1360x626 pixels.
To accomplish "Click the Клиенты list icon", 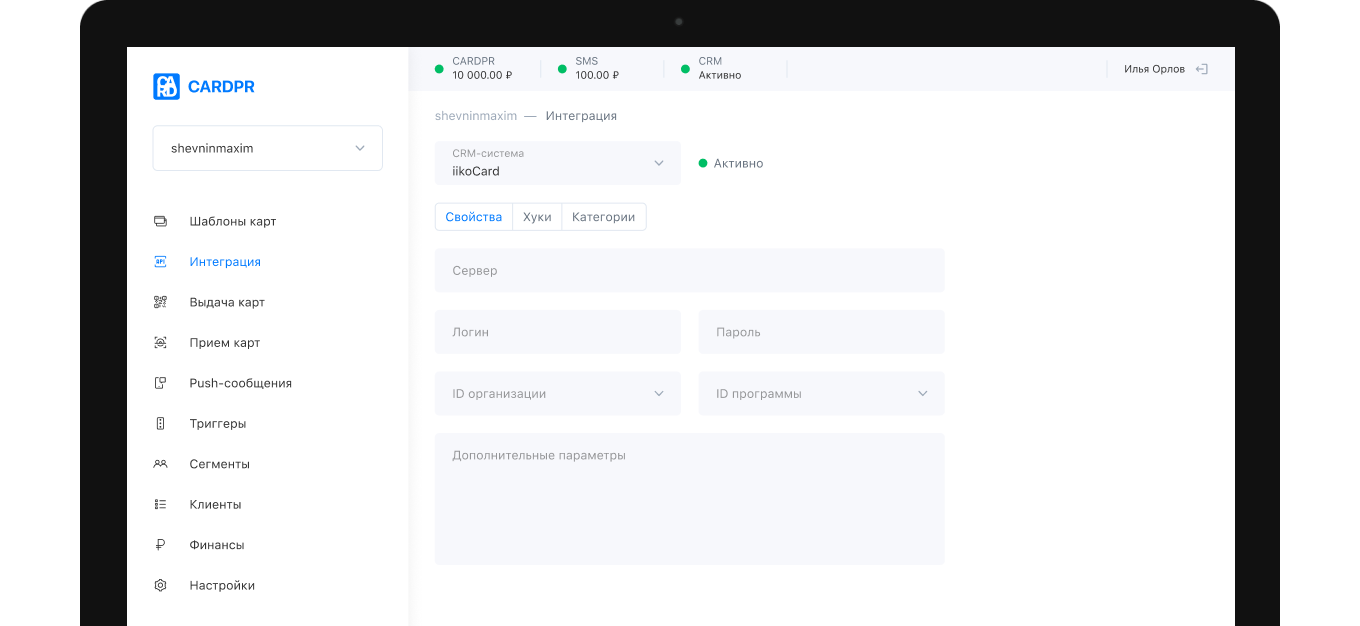I will tap(160, 505).
